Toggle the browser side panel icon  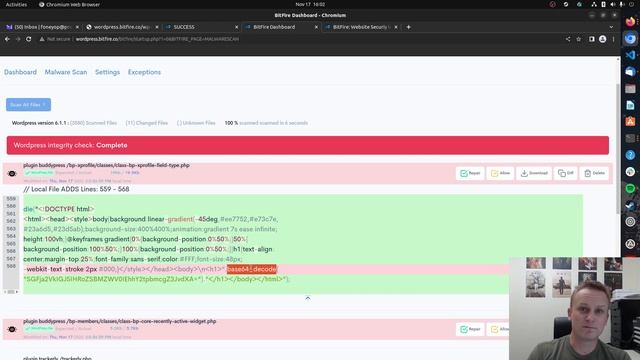(x=591, y=39)
